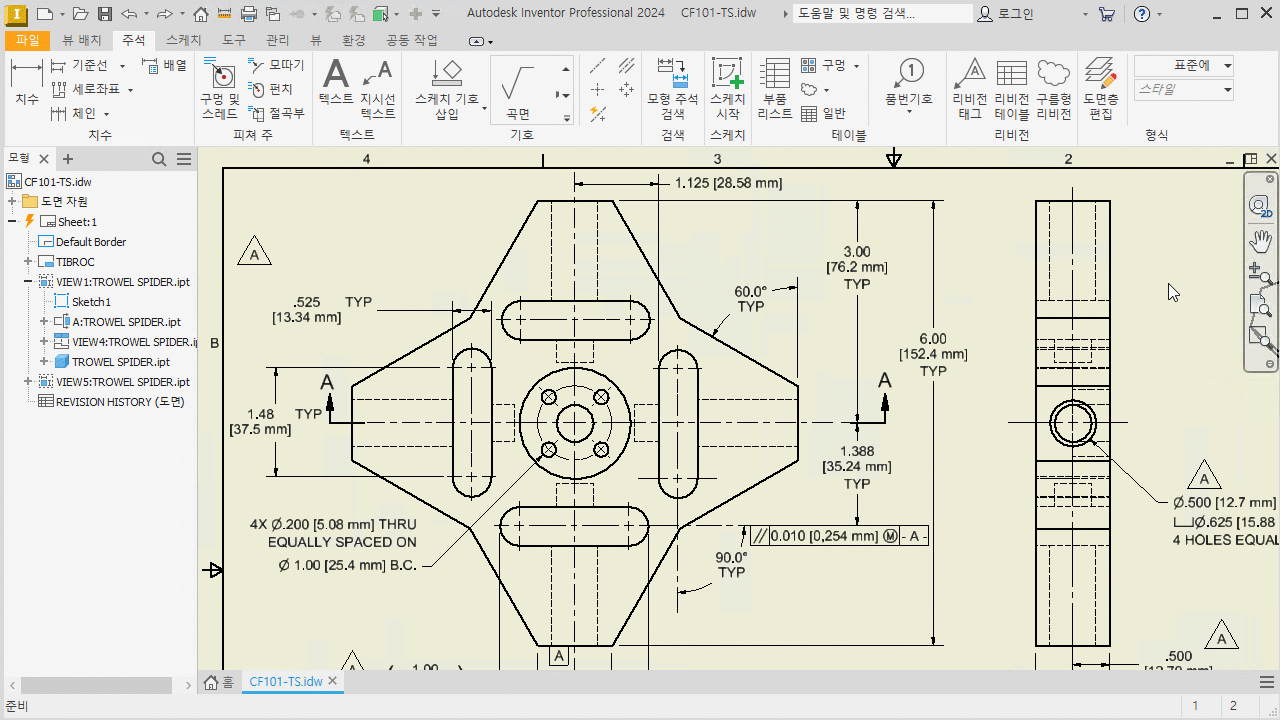
Task: Click the search icon in the 모형 browser panel
Action: (159, 159)
